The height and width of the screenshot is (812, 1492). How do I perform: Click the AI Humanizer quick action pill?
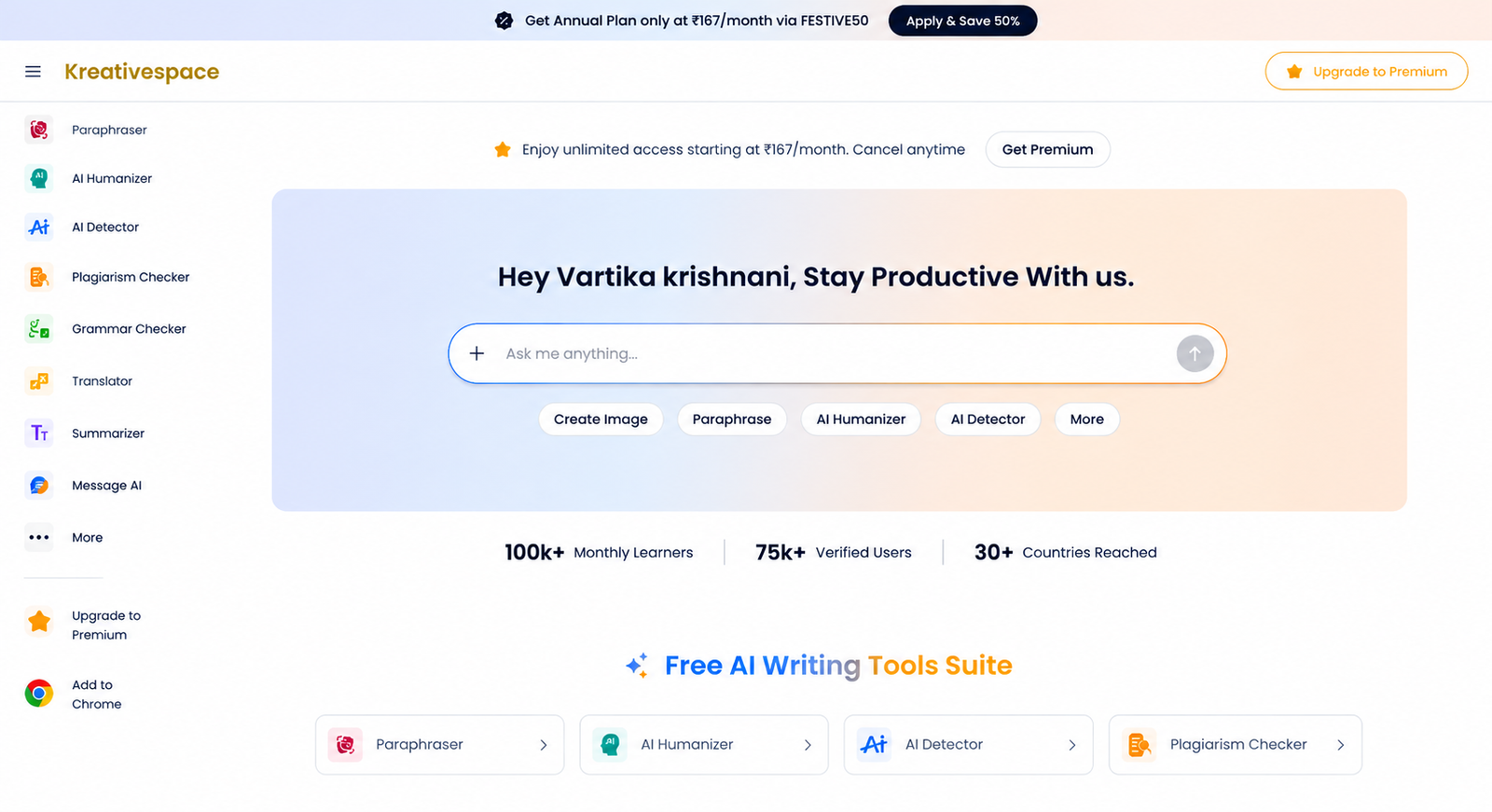point(861,420)
